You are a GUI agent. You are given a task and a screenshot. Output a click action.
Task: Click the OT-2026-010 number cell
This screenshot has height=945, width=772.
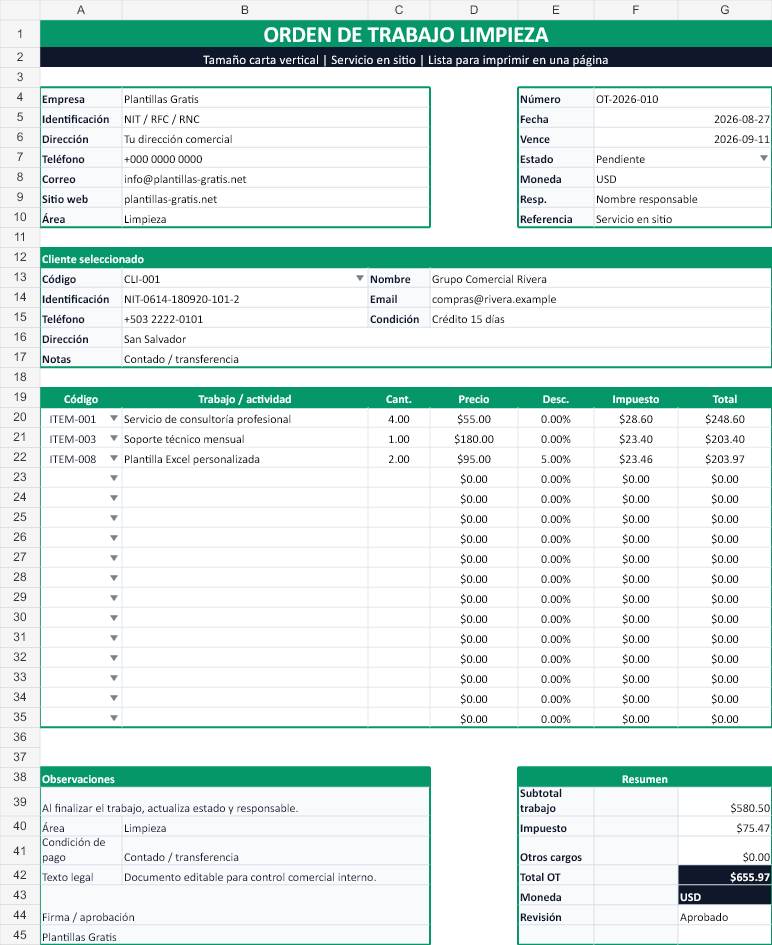(682, 99)
